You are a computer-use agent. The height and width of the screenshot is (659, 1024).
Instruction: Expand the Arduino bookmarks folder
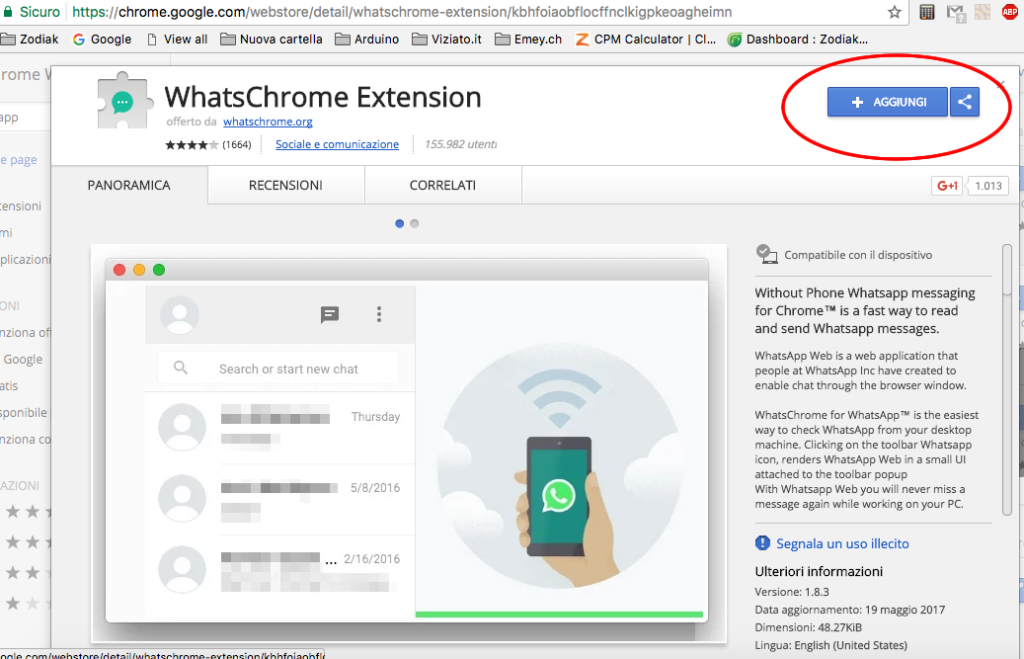pyautogui.click(x=367, y=39)
